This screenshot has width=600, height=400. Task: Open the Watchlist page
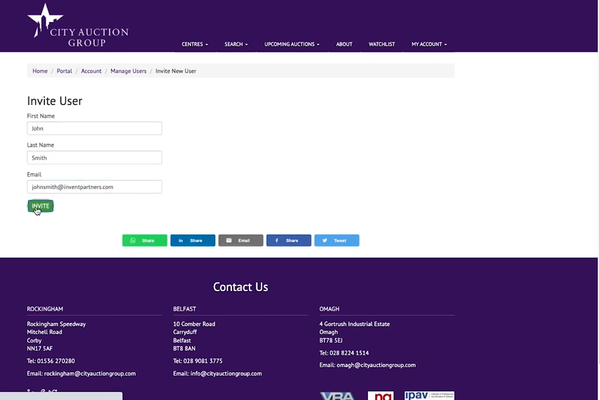(382, 44)
